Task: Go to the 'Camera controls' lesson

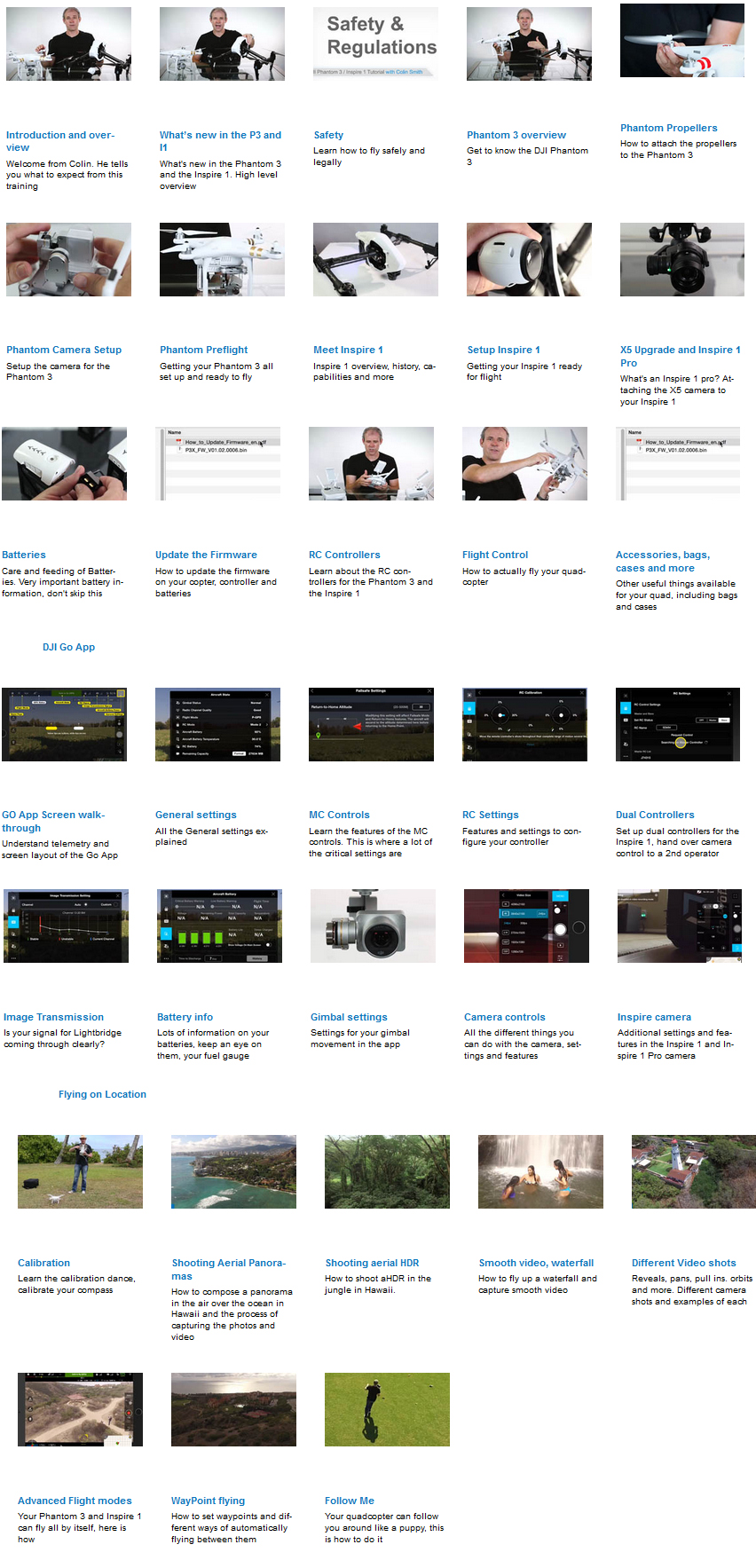Action: click(x=505, y=1017)
